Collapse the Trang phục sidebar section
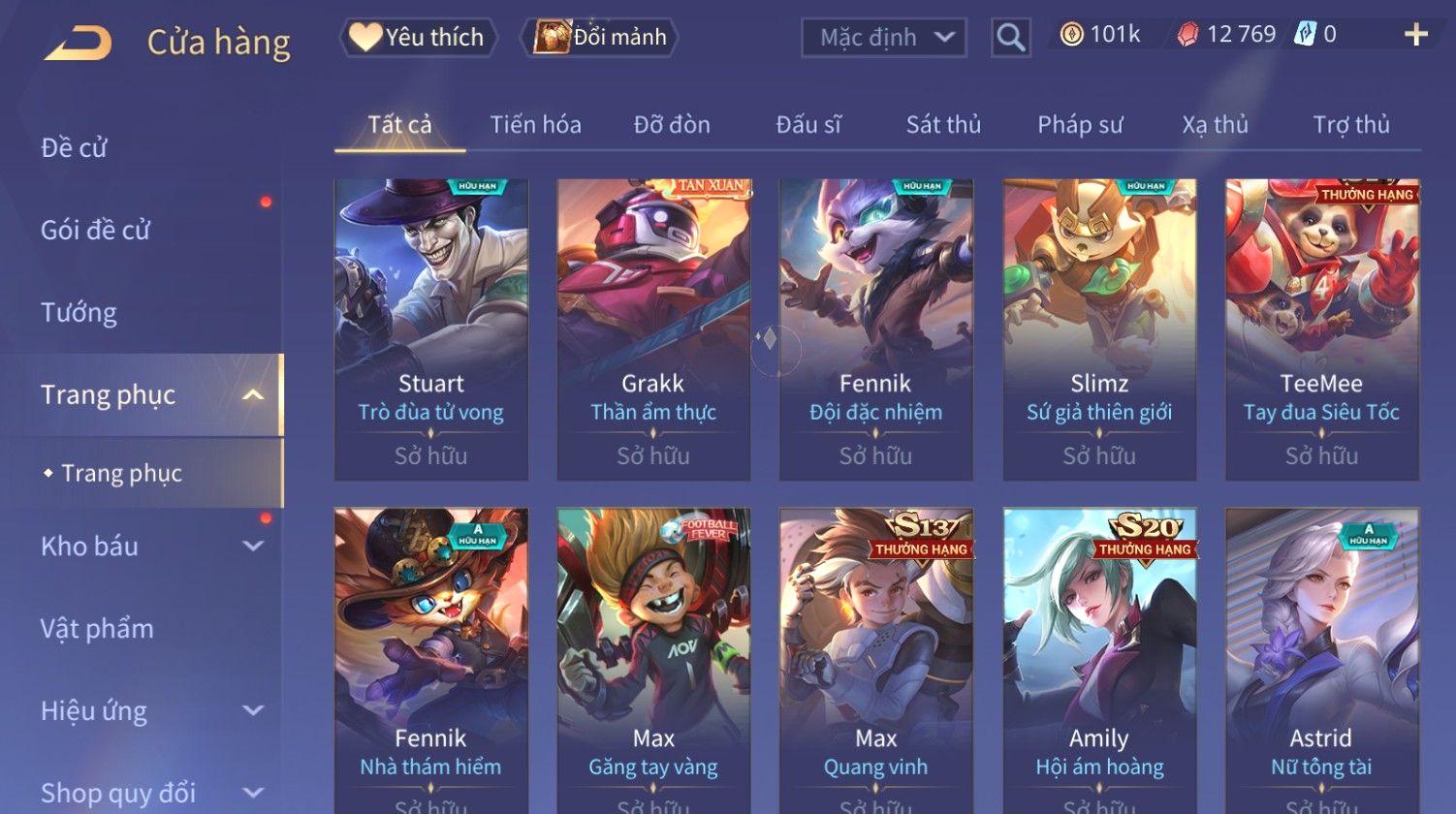1456x814 pixels. (x=253, y=394)
